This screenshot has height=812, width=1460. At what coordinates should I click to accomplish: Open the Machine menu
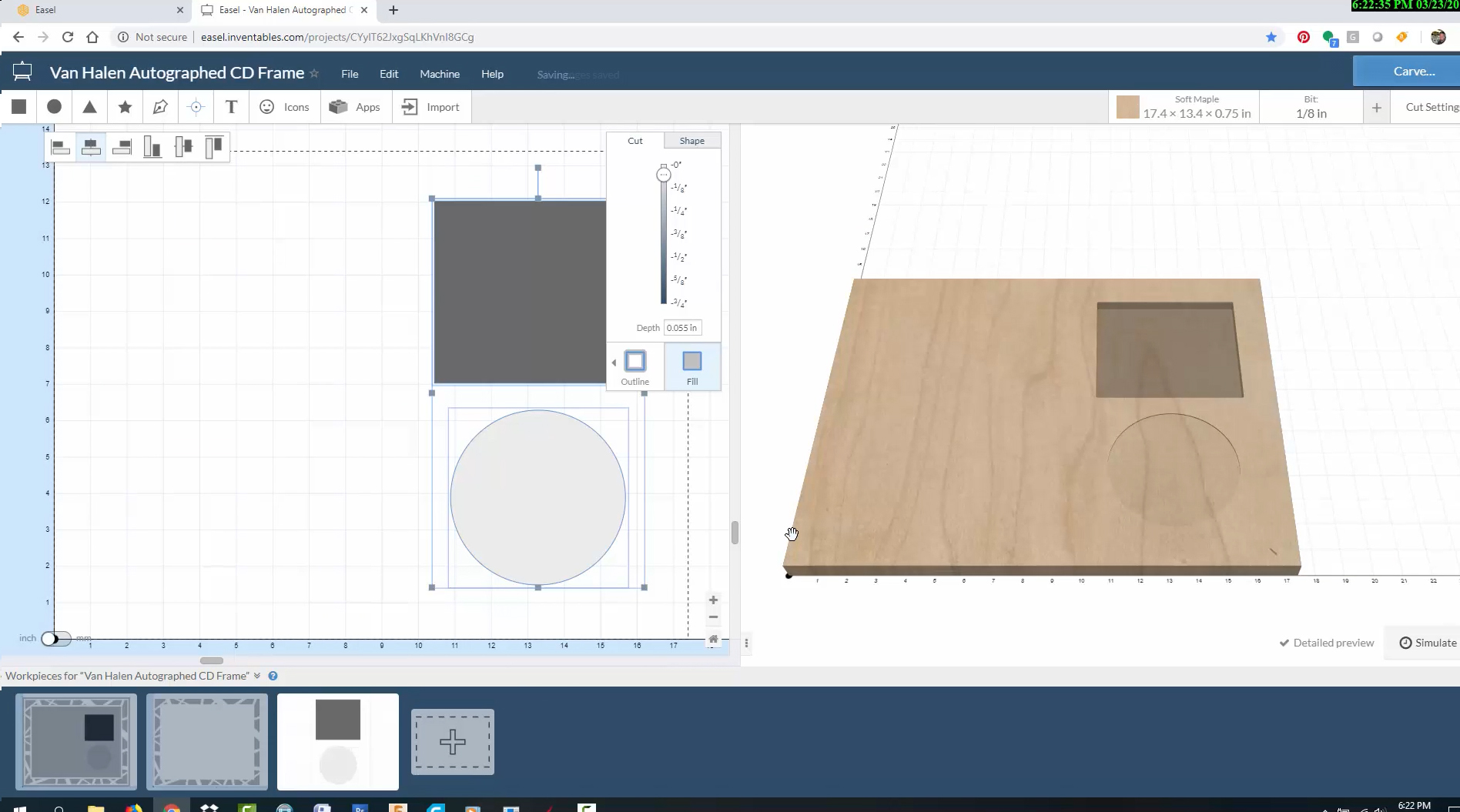(x=440, y=74)
